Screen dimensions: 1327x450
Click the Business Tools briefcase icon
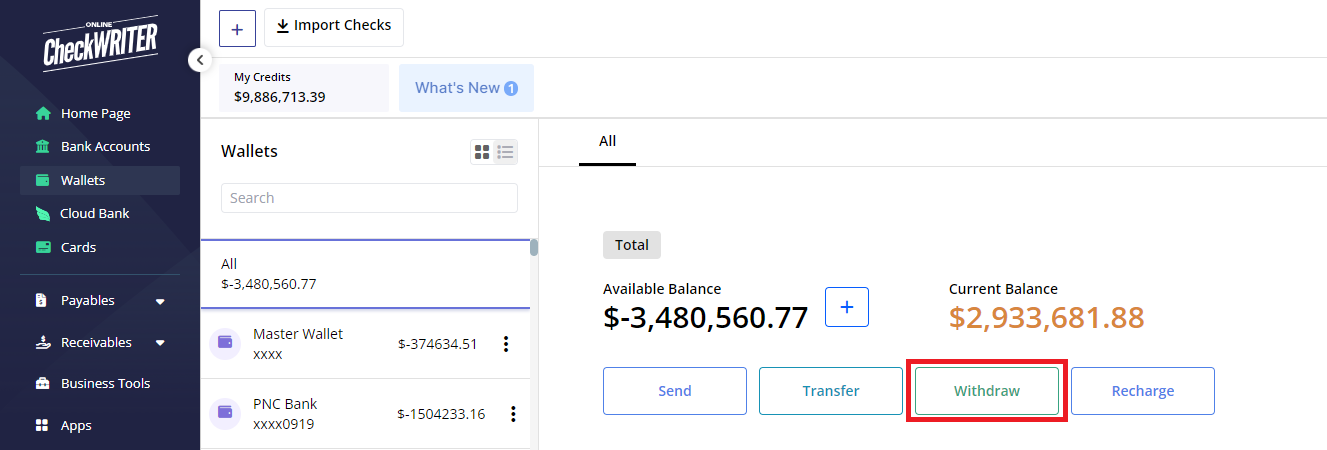(x=43, y=384)
